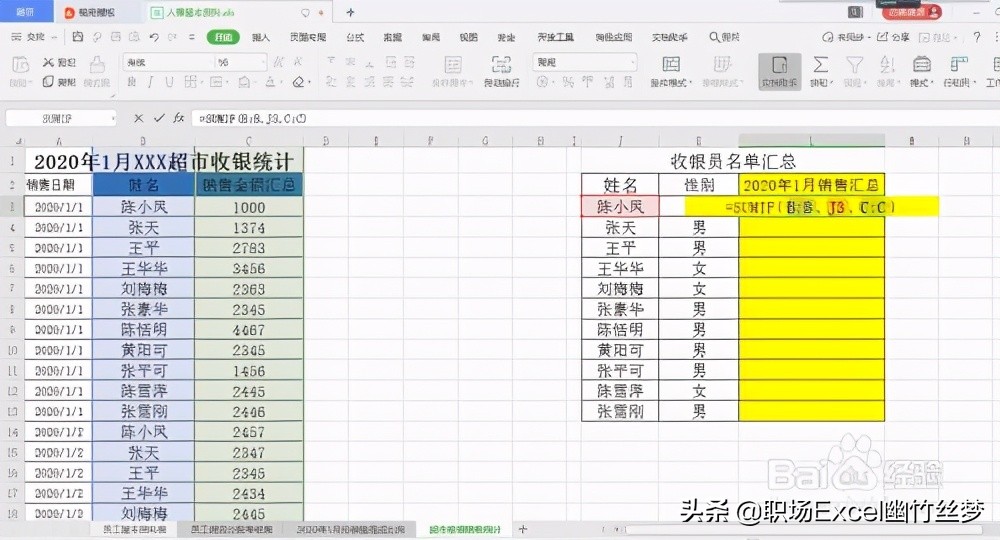This screenshot has height=540, width=1000.
Task: Expand the Paste options arrow
Action: tap(29, 83)
